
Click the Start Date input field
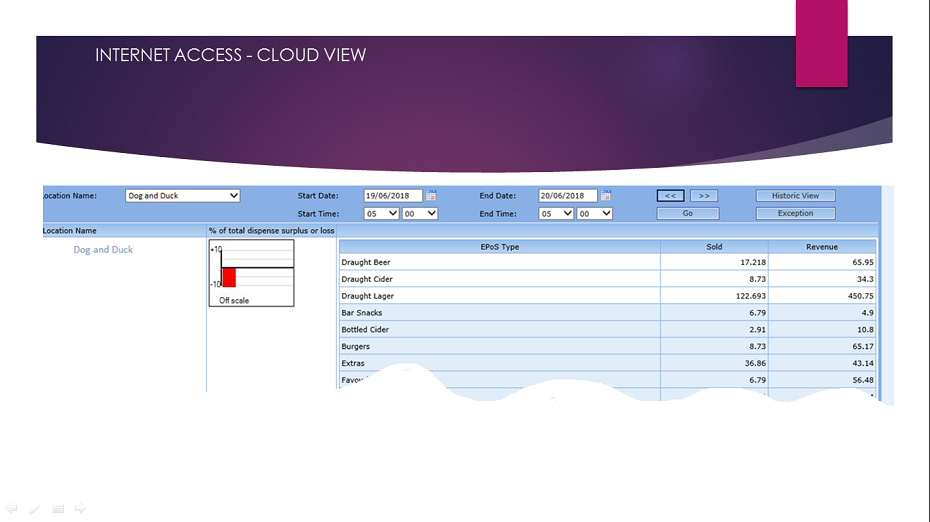pos(393,196)
